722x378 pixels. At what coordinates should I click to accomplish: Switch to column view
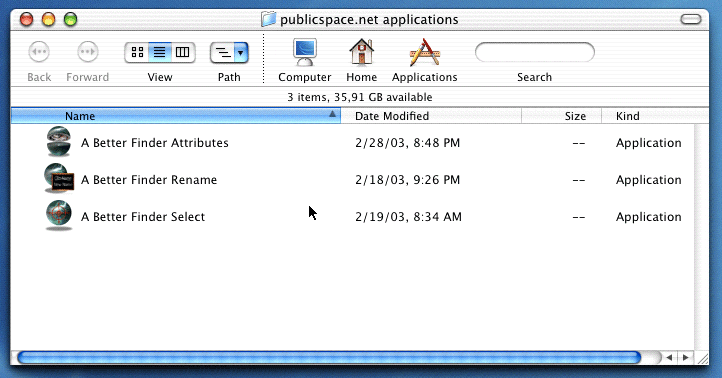tap(183, 52)
